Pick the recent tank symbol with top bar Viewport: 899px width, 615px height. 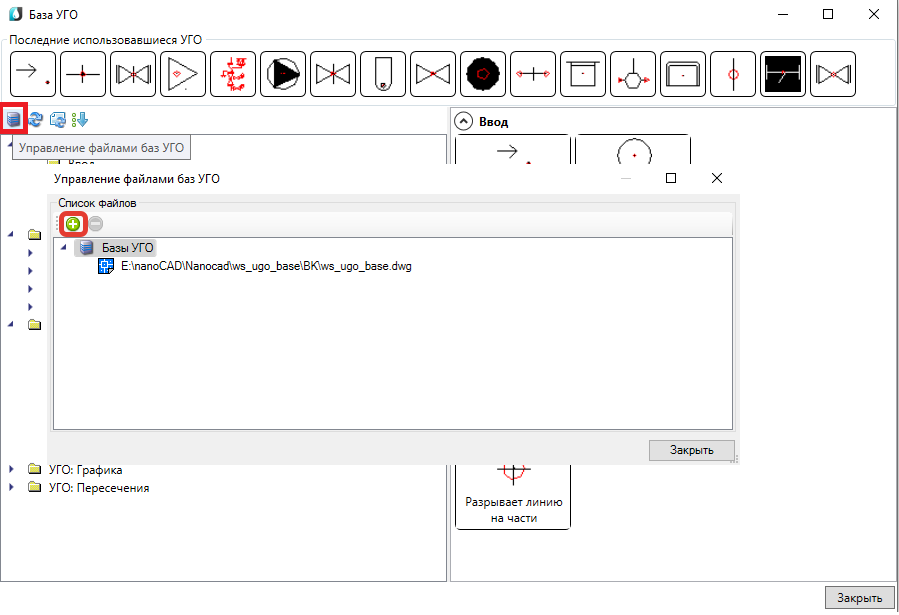[583, 74]
